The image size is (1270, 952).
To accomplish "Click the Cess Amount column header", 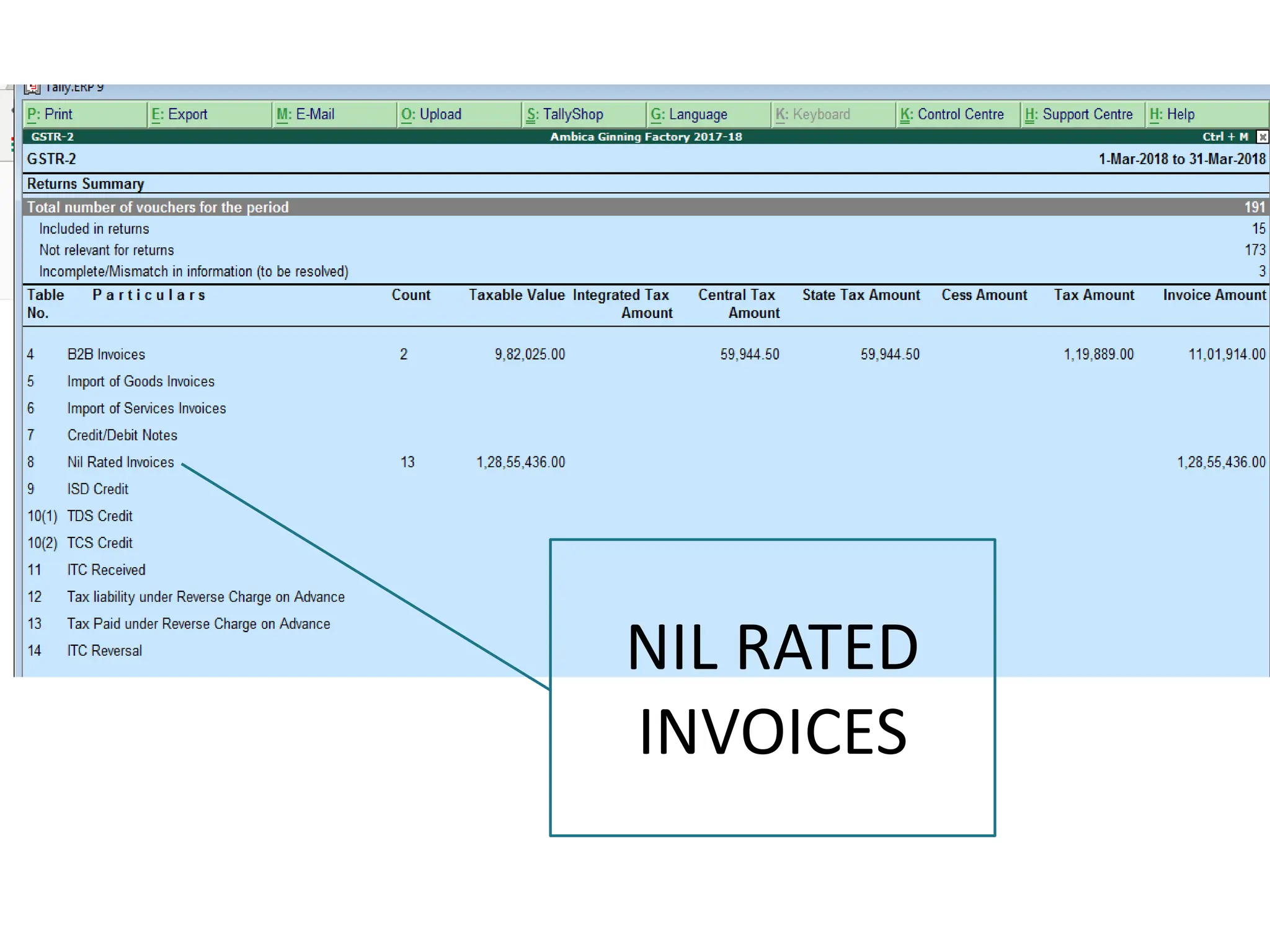I will click(x=984, y=295).
